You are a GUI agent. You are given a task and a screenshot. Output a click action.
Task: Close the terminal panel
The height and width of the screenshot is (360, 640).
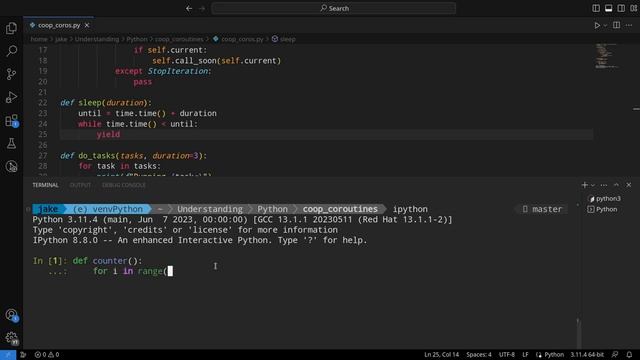click(629, 185)
